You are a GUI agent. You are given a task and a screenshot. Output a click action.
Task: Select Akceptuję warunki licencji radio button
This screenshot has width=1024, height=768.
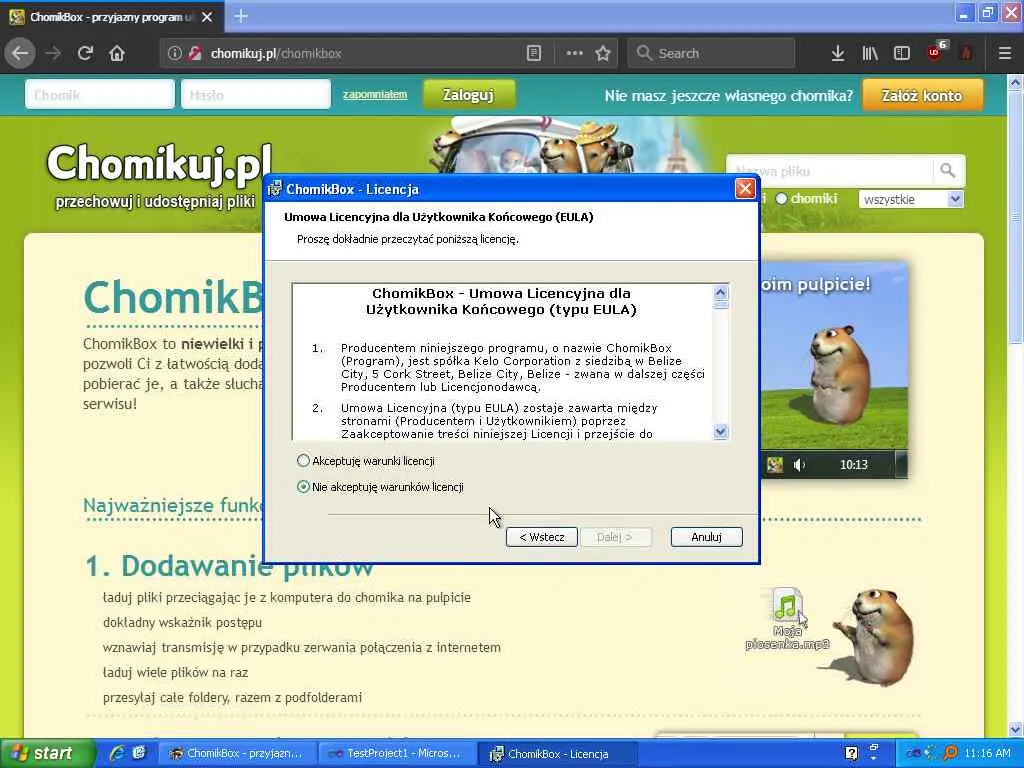[x=303, y=460]
